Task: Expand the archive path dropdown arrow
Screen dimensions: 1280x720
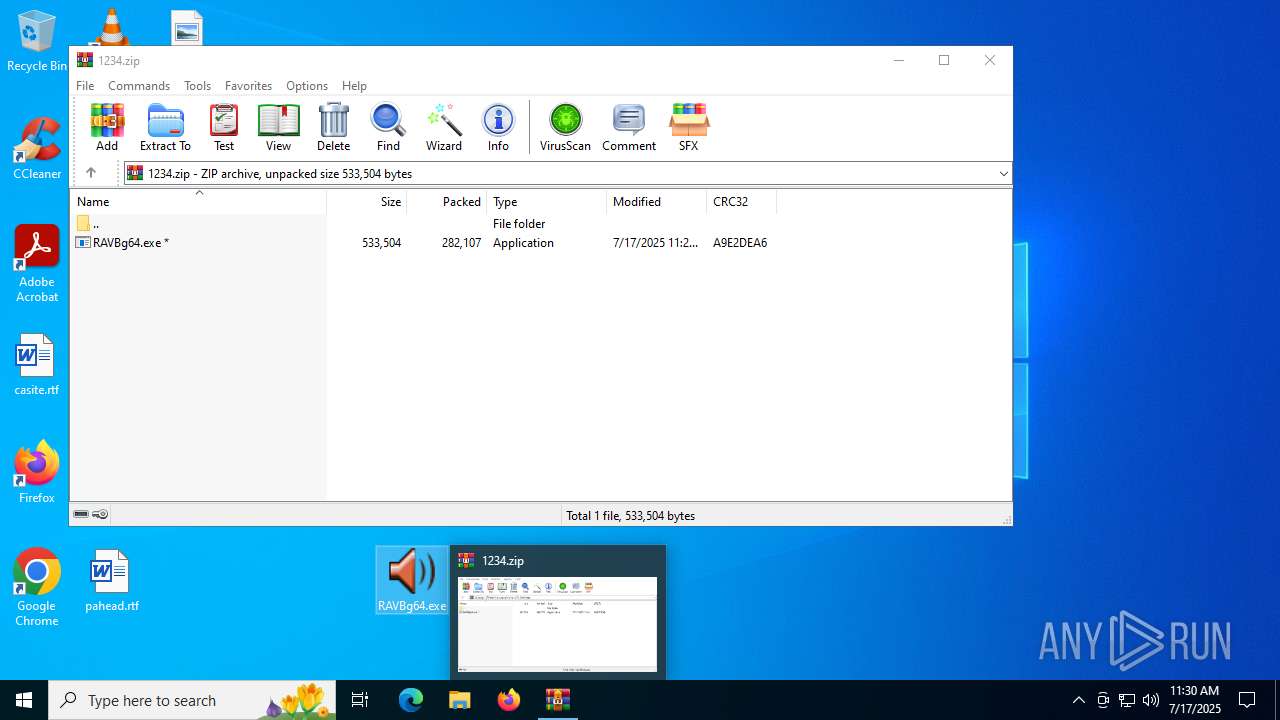Action: (1003, 174)
